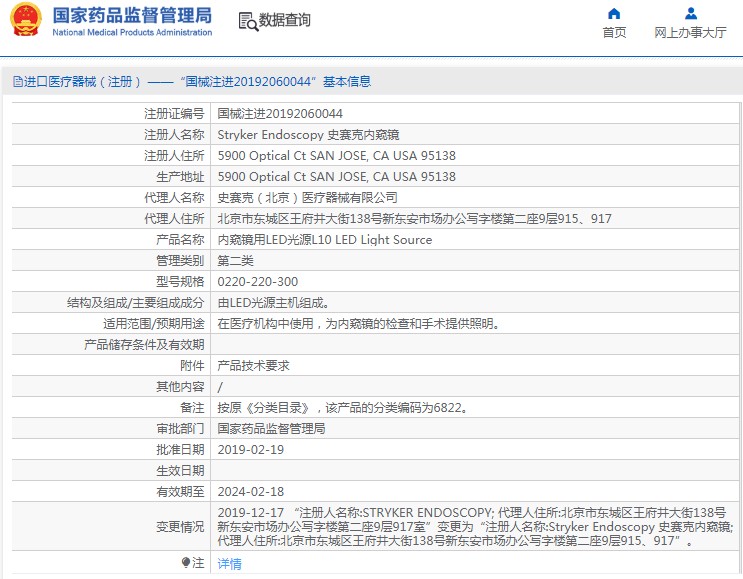Click the 代理人住所 label

click(x=174, y=218)
